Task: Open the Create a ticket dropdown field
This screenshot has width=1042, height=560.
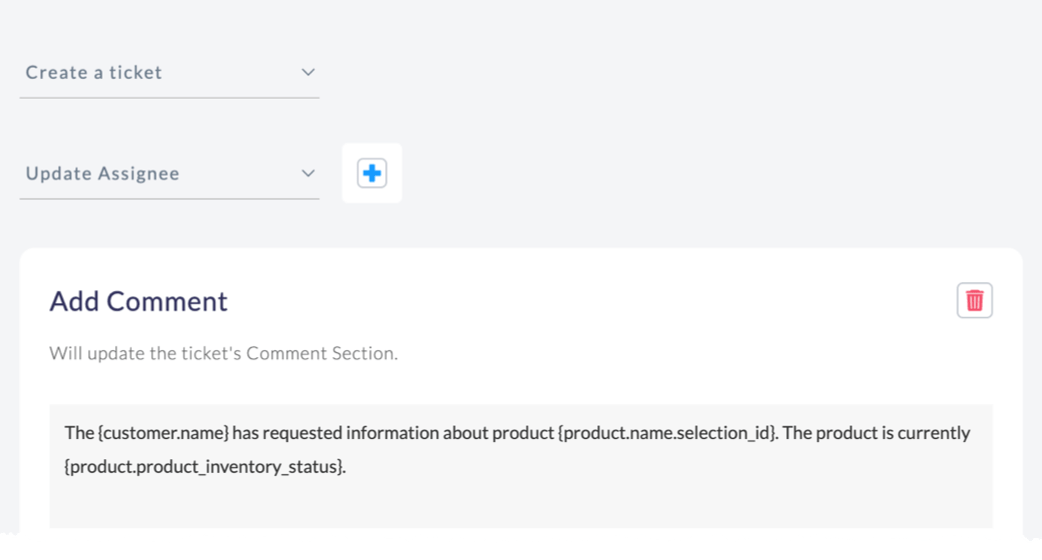Action: tap(169, 72)
